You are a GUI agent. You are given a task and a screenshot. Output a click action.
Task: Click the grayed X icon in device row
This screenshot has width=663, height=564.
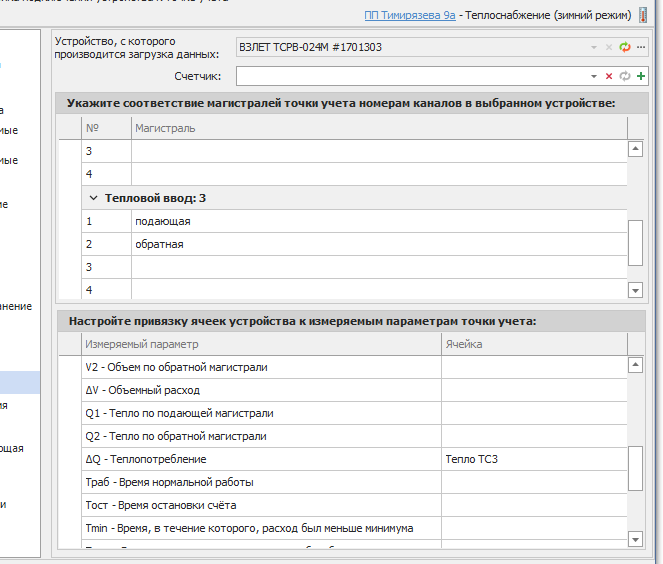[609, 47]
